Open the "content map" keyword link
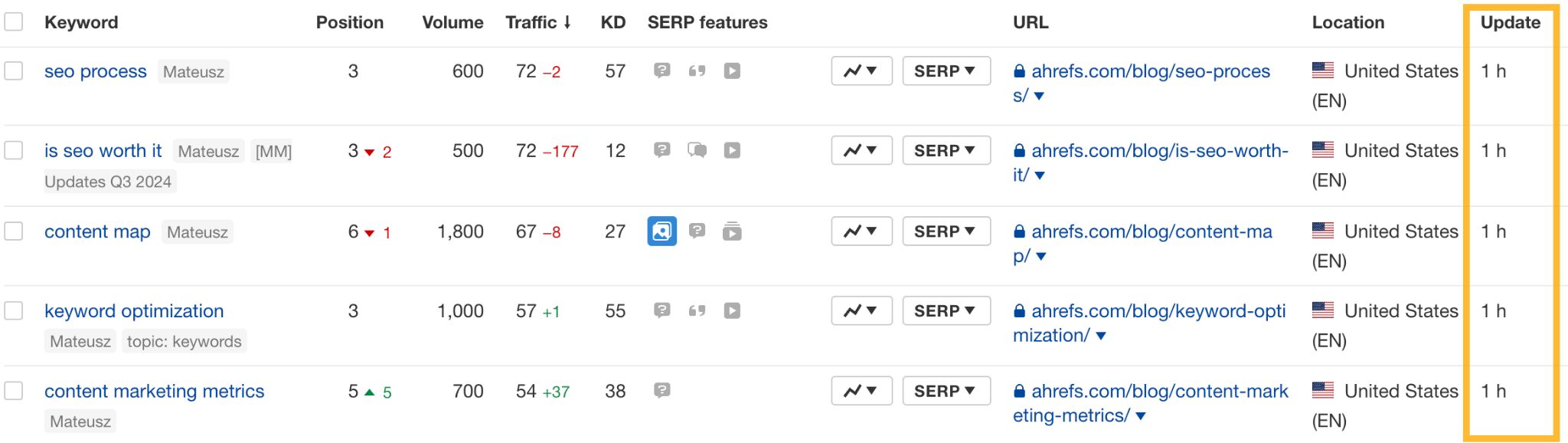 pos(97,231)
